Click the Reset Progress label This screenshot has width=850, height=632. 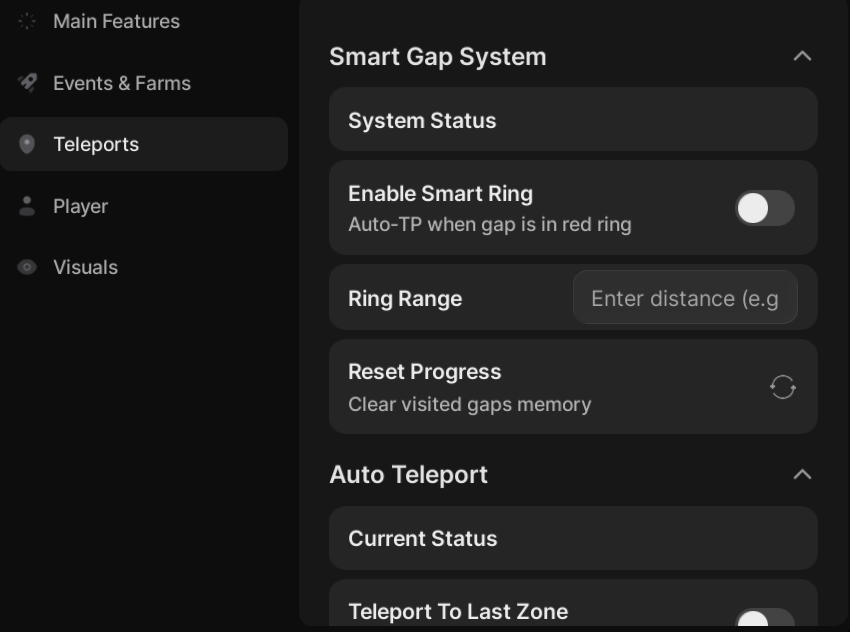[x=424, y=372]
